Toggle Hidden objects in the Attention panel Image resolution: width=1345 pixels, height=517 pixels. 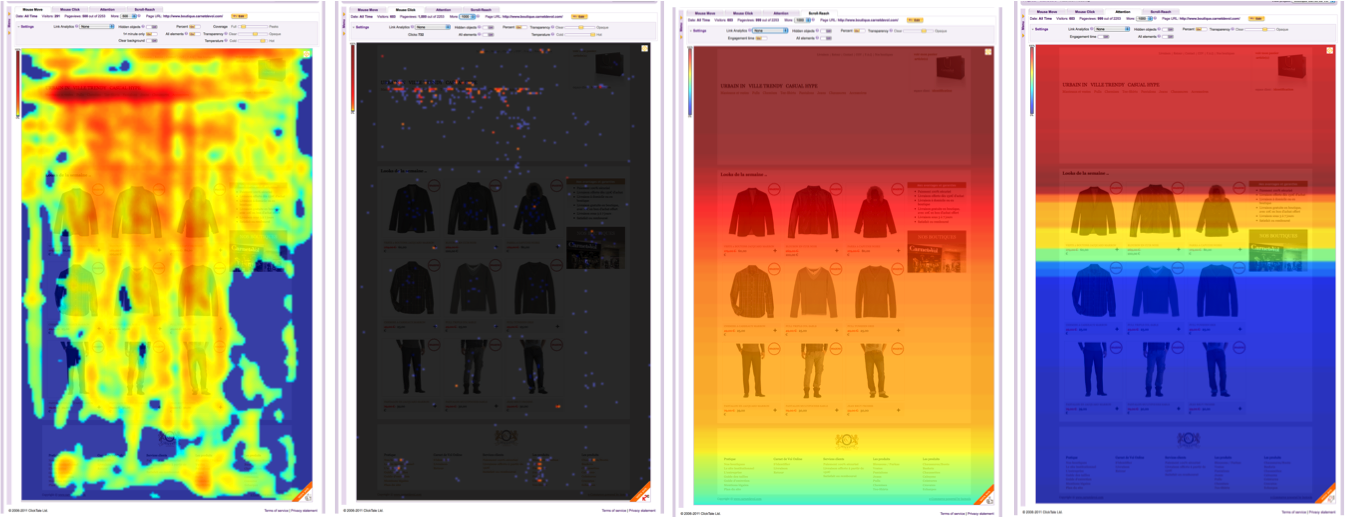[x=1168, y=29]
